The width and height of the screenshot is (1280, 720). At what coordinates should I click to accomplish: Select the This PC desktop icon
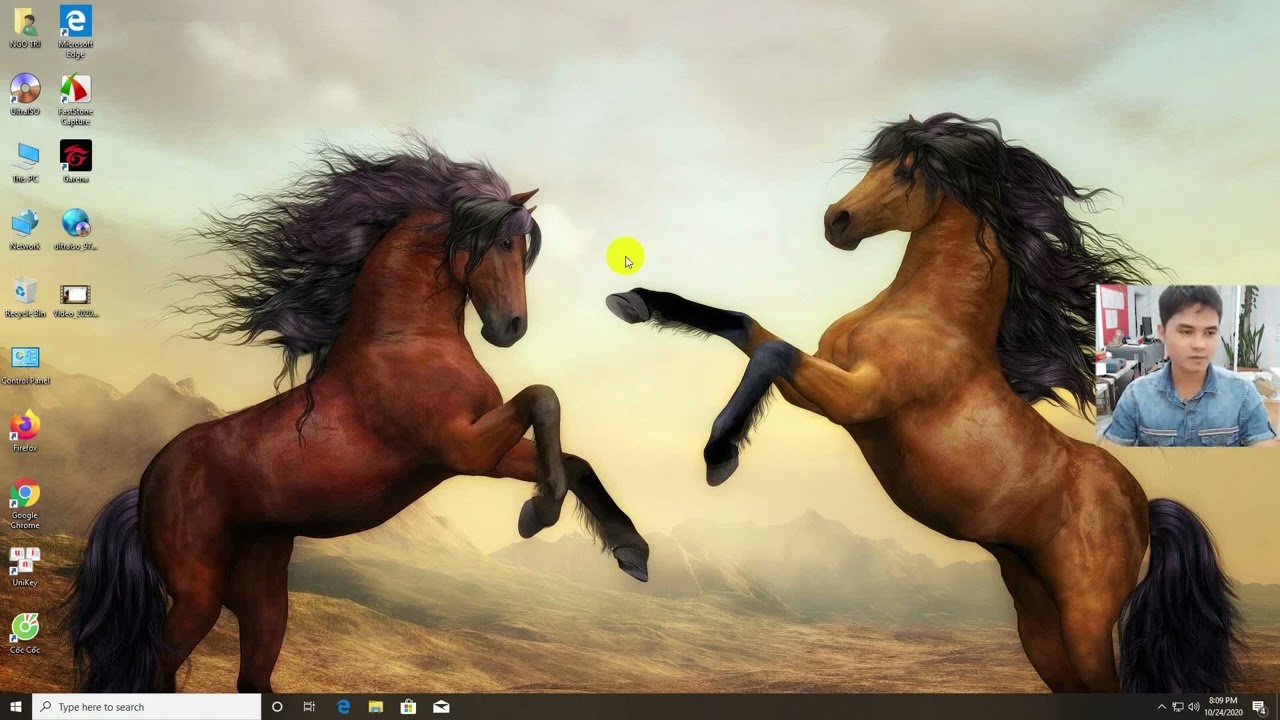(25, 163)
